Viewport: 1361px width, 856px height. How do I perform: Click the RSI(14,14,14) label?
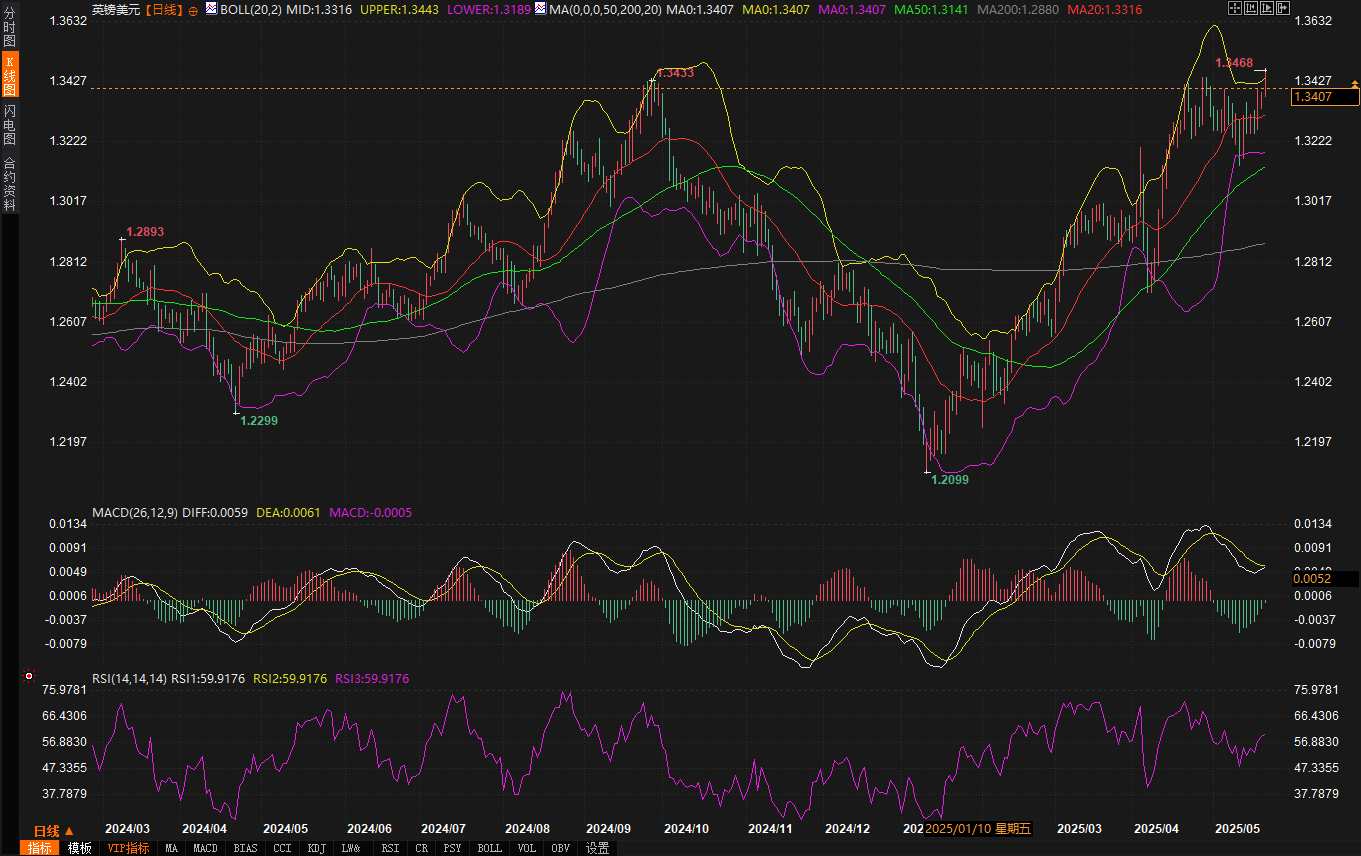click(x=129, y=679)
